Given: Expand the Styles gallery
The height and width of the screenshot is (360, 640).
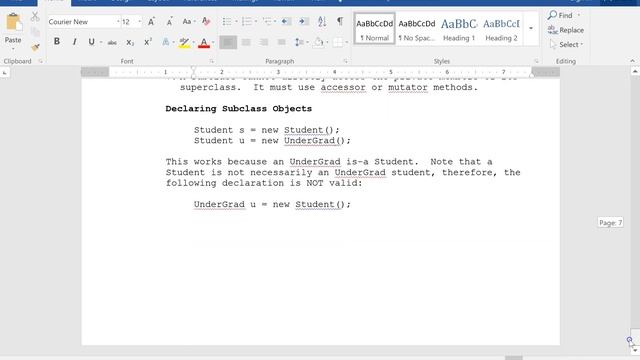Looking at the screenshot, I should click(531, 29).
